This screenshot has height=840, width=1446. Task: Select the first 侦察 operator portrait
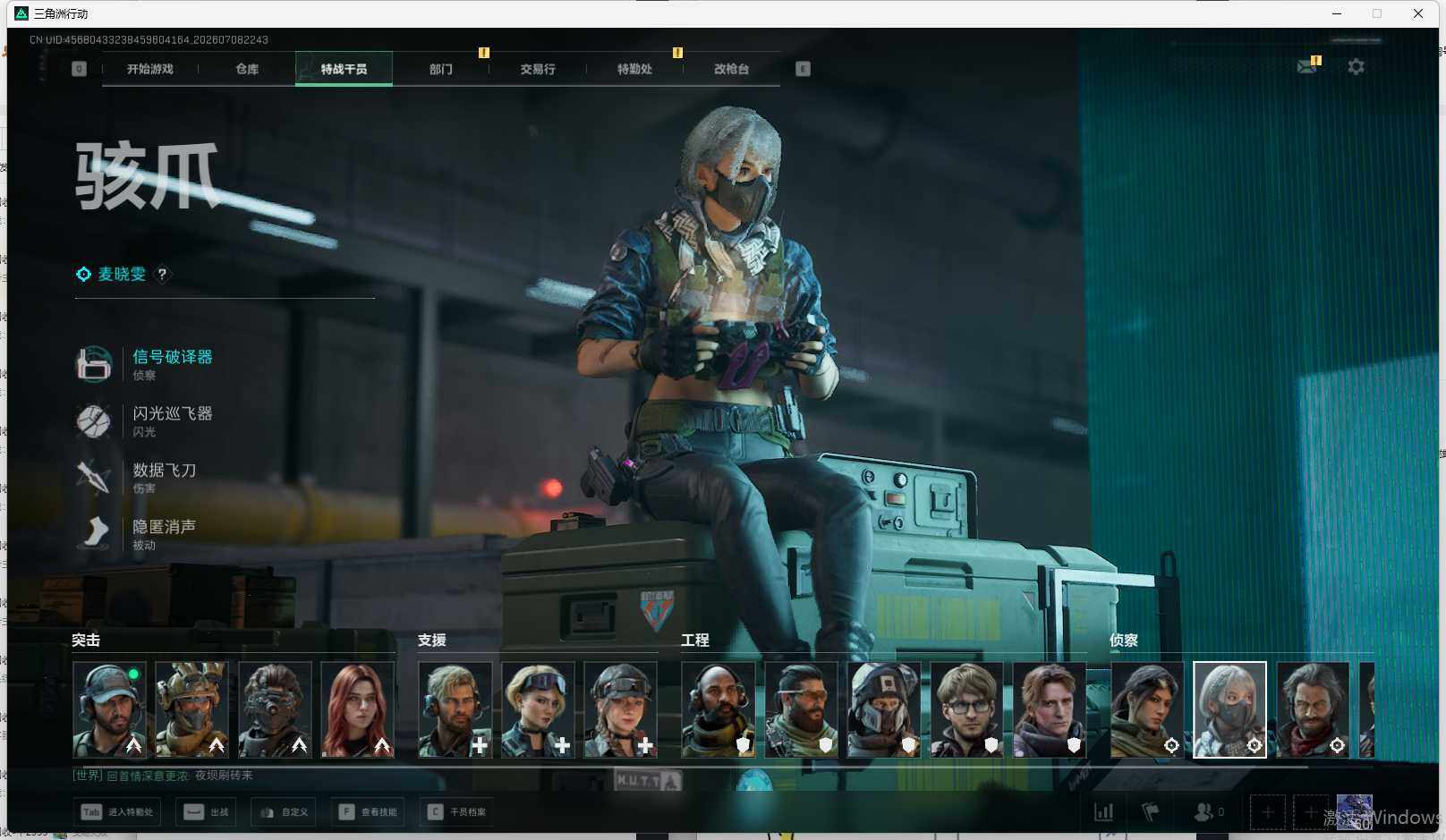pos(1147,709)
